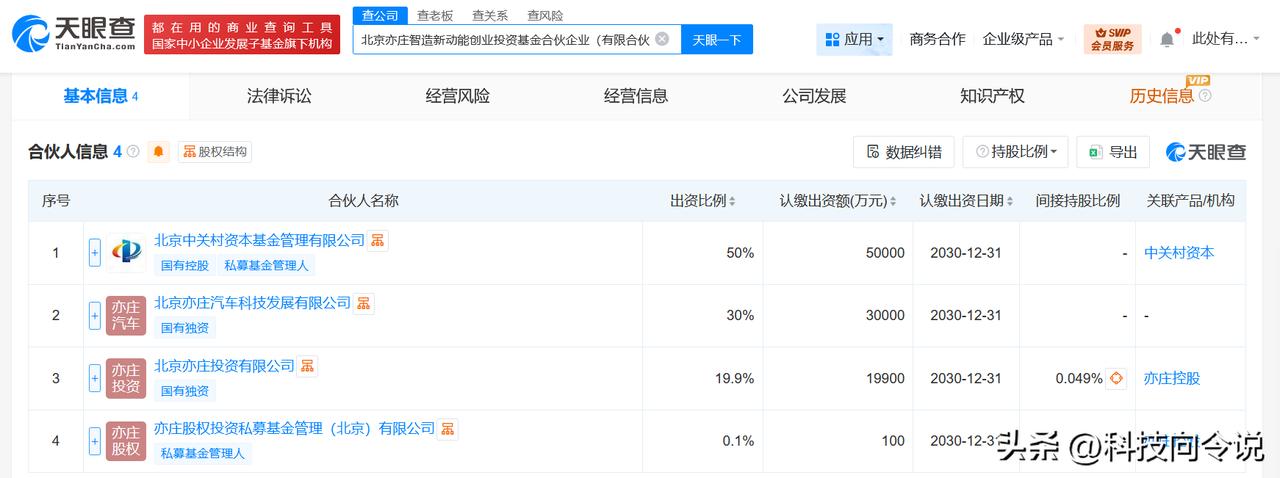Viewport: 1280px width, 478px height.
Task: Click the 数据纠错 button
Action: [904, 152]
